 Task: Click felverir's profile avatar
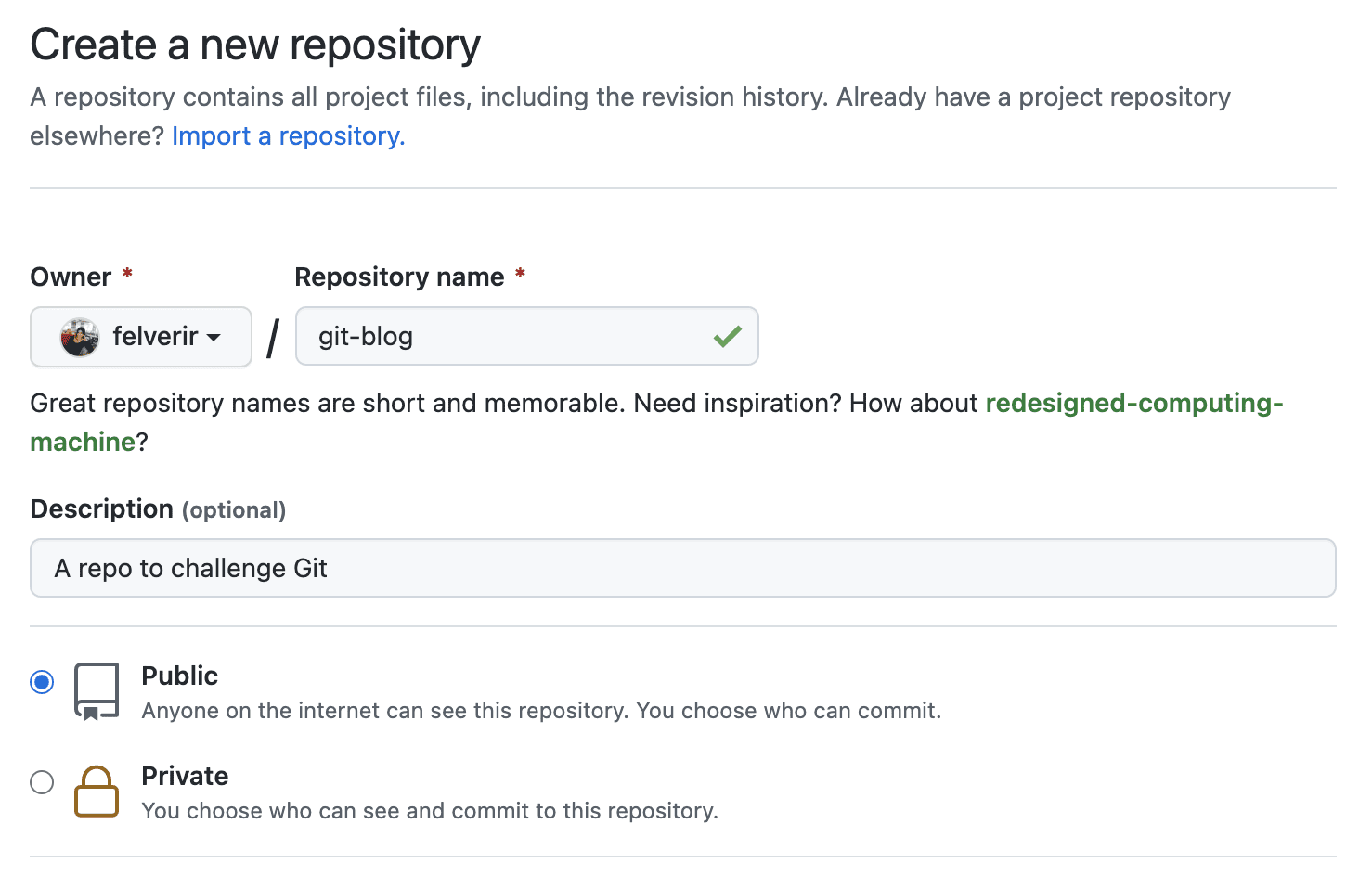(82, 336)
